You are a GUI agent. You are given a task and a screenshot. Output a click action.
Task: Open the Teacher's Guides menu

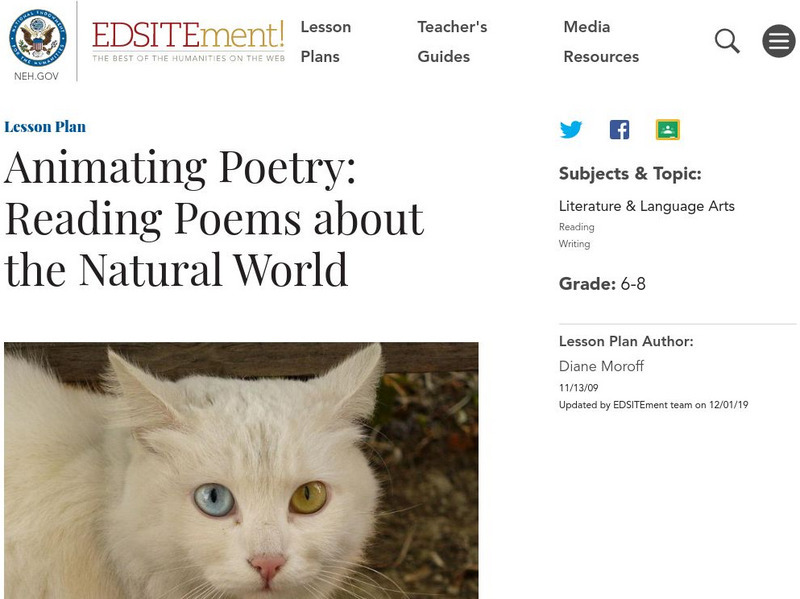(452, 42)
